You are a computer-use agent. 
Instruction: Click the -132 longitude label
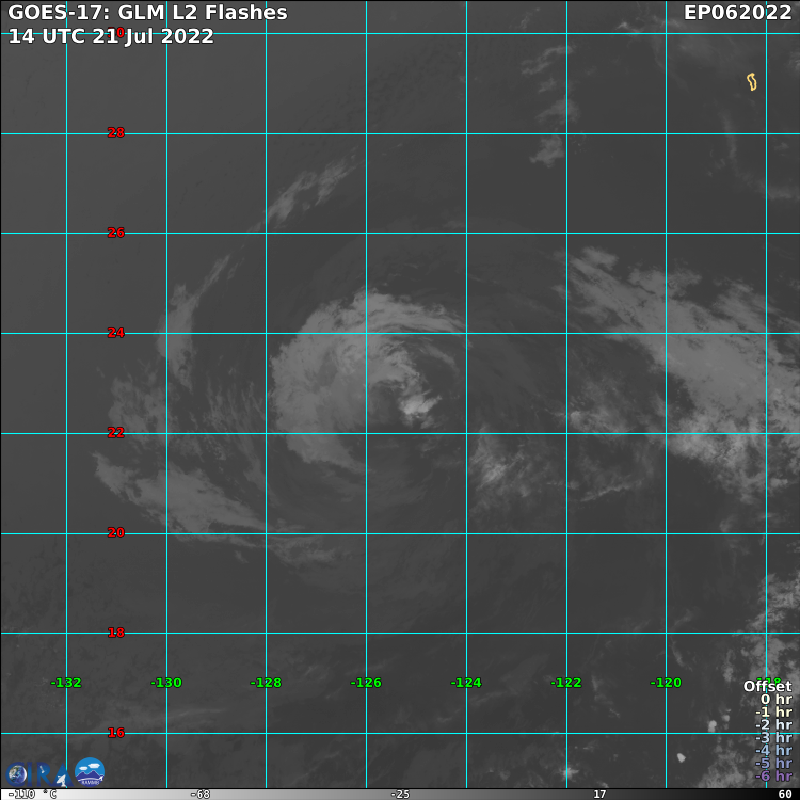click(66, 683)
